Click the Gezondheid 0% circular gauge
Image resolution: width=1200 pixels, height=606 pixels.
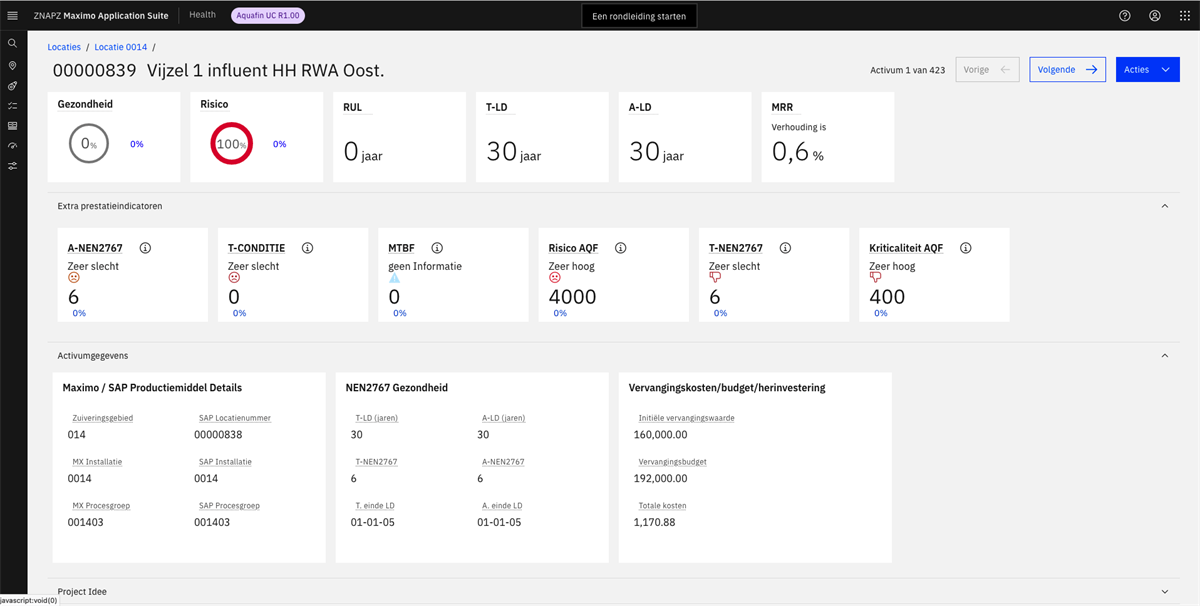tap(88, 144)
